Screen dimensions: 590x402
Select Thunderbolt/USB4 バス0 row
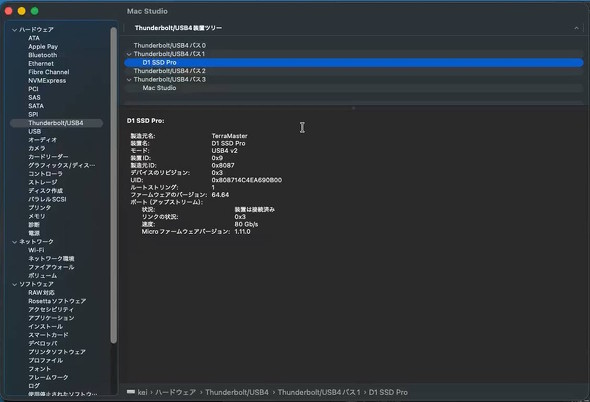353,46
